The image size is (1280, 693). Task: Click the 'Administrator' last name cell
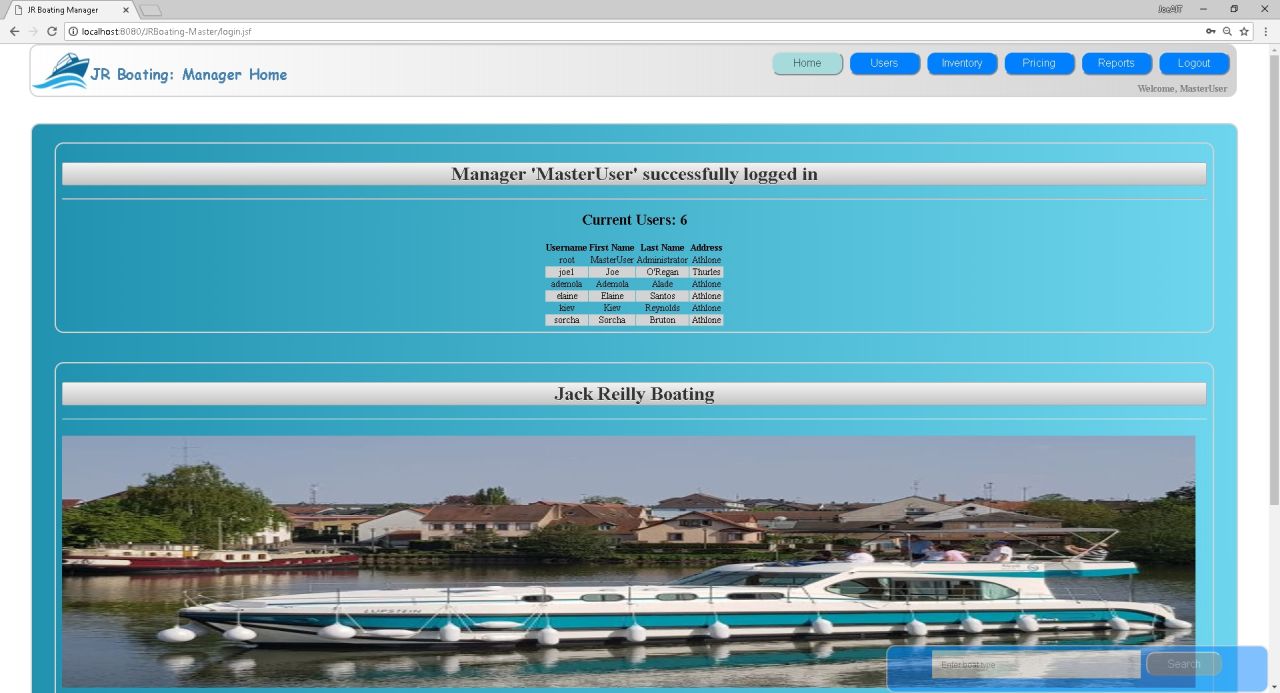click(x=662, y=260)
